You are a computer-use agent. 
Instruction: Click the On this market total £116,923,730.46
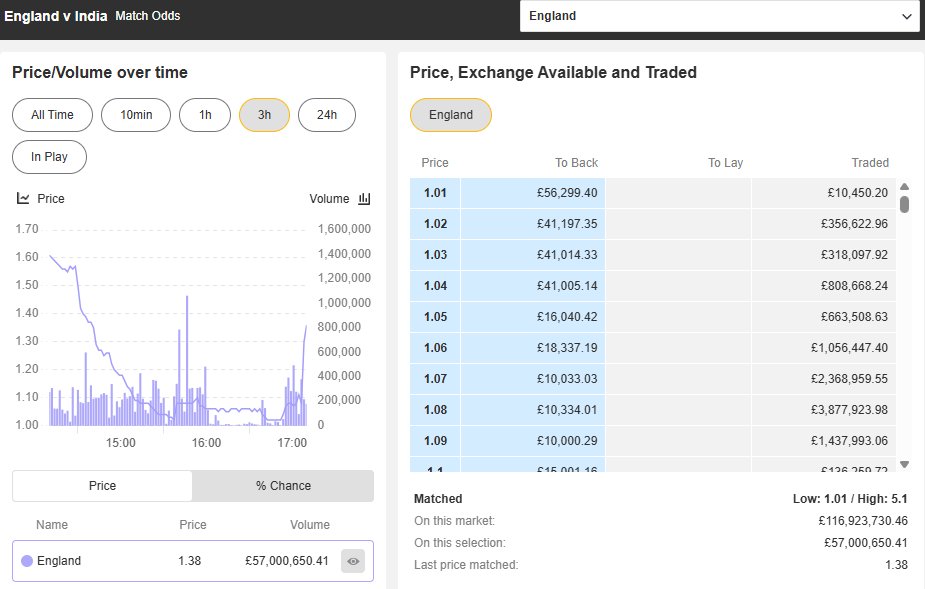pos(863,521)
